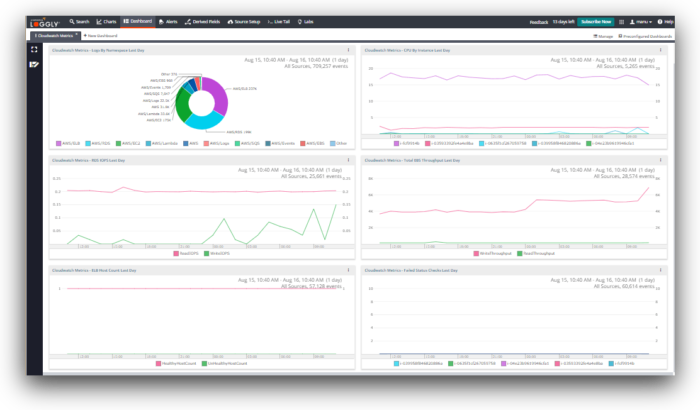Go to the Alerts page
The image size is (700, 410).
(168, 20)
